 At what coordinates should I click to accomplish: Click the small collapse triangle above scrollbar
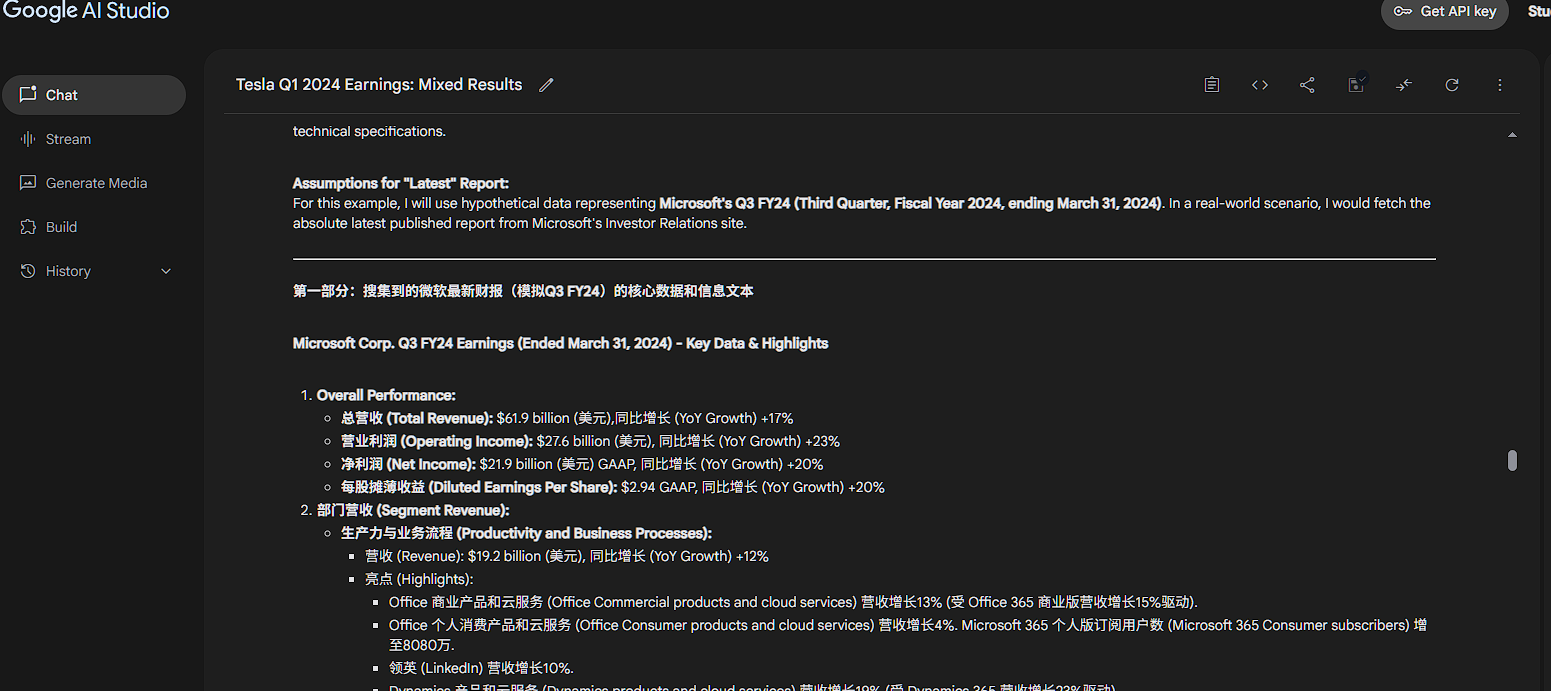[1512, 134]
